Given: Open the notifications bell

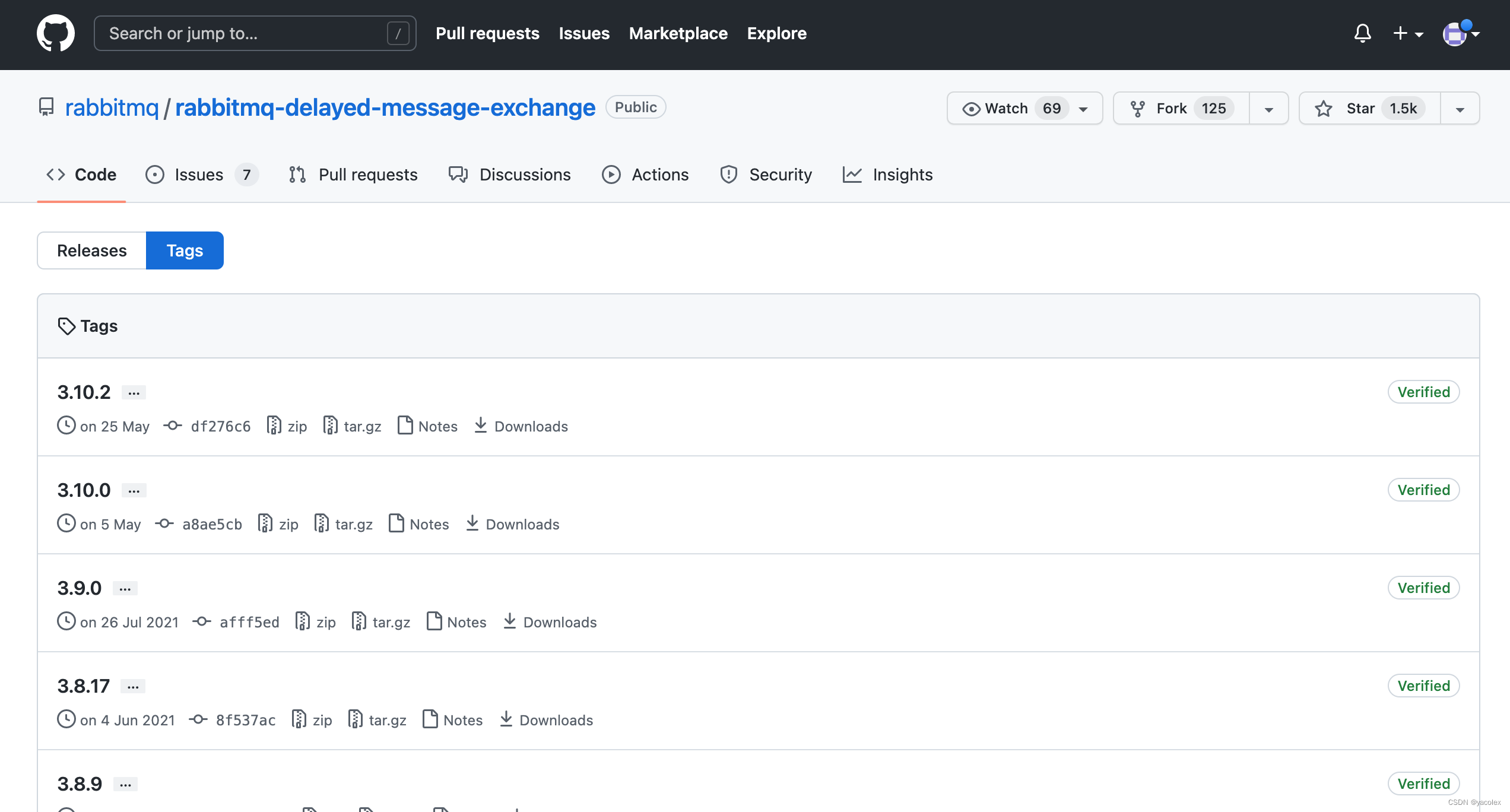Looking at the screenshot, I should click(1362, 33).
